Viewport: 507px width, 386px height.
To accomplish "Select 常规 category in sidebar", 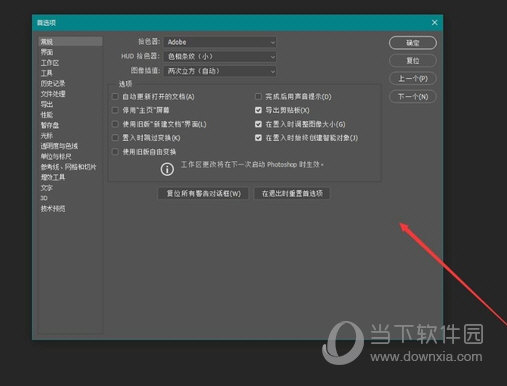I will [70, 42].
